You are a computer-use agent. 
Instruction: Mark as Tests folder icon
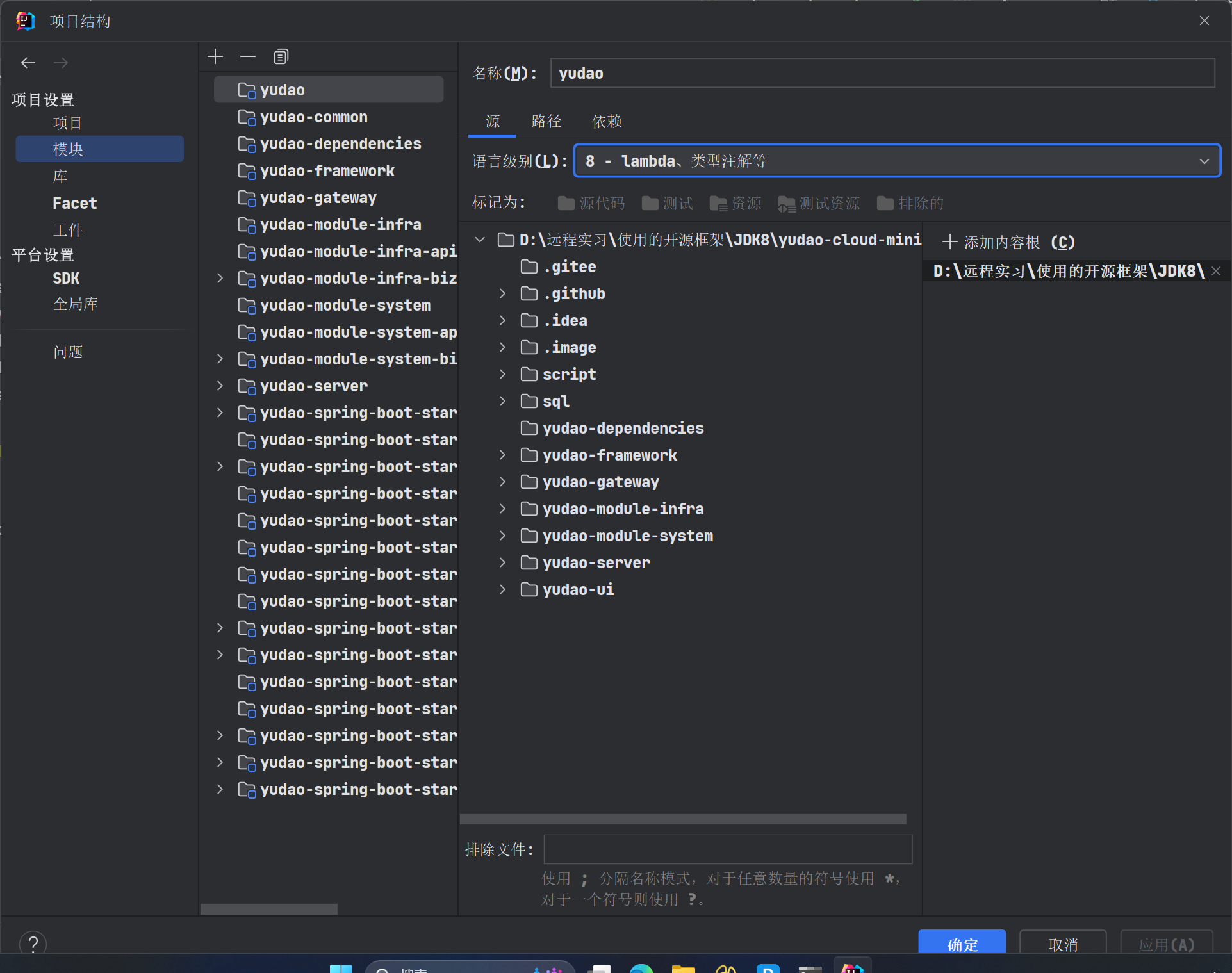coord(650,204)
